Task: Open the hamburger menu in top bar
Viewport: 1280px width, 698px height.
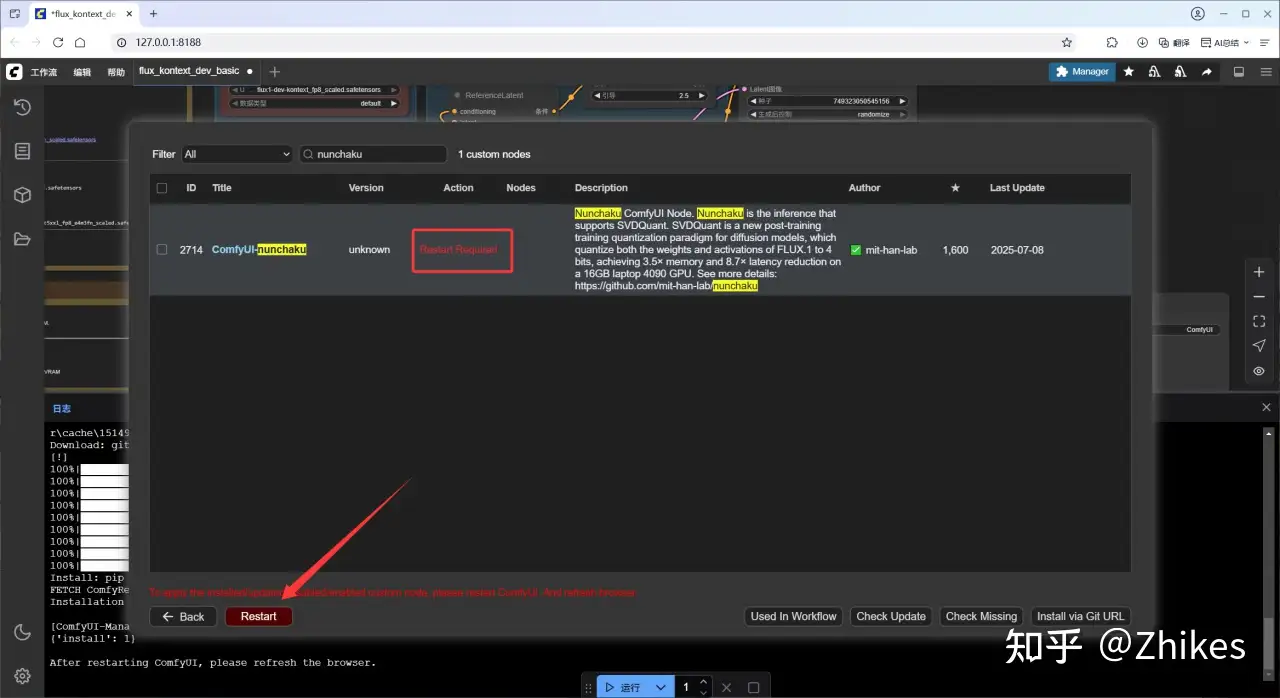Action: [1265, 72]
